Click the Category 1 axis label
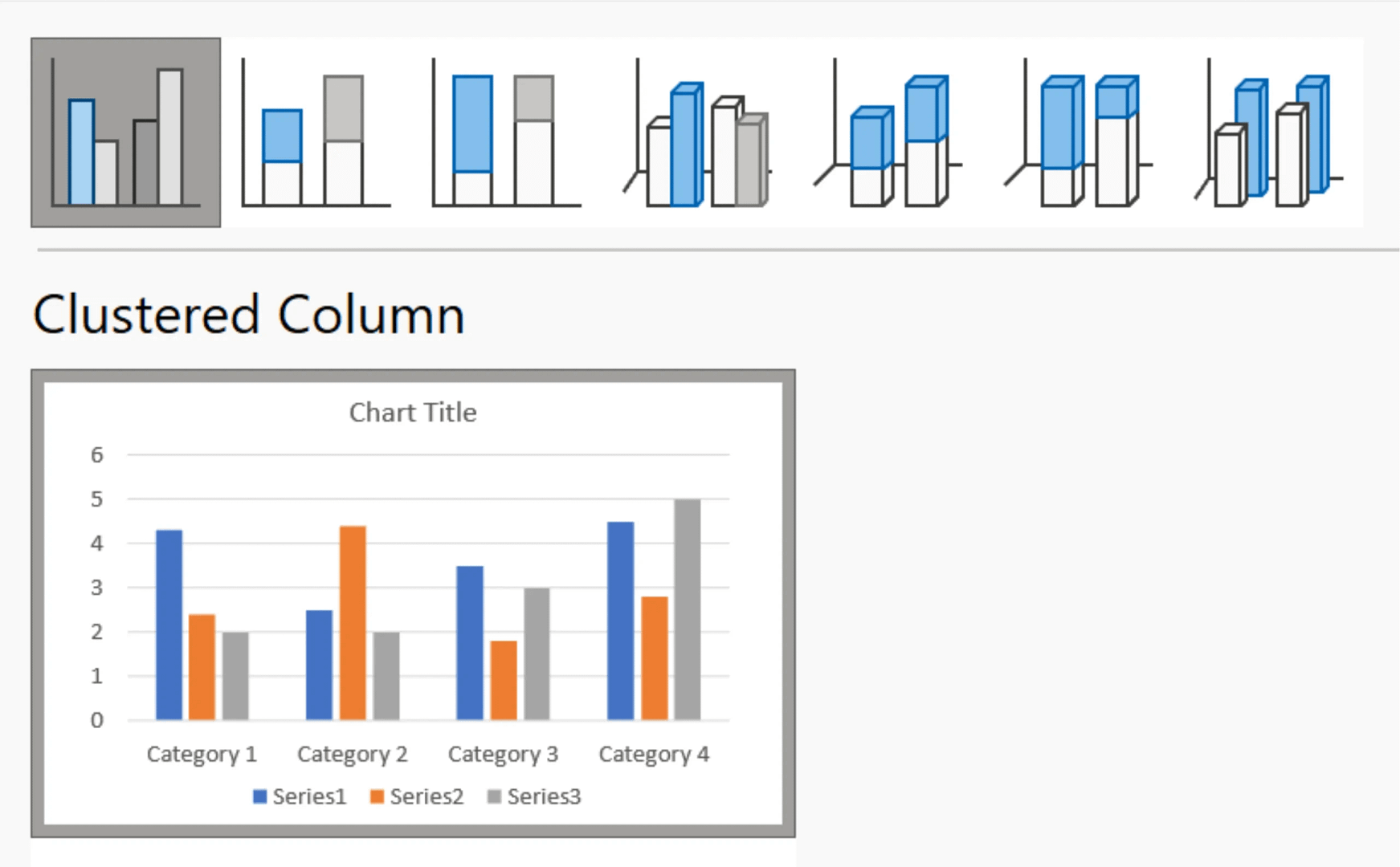This screenshot has height=867, width=1400. 202,754
